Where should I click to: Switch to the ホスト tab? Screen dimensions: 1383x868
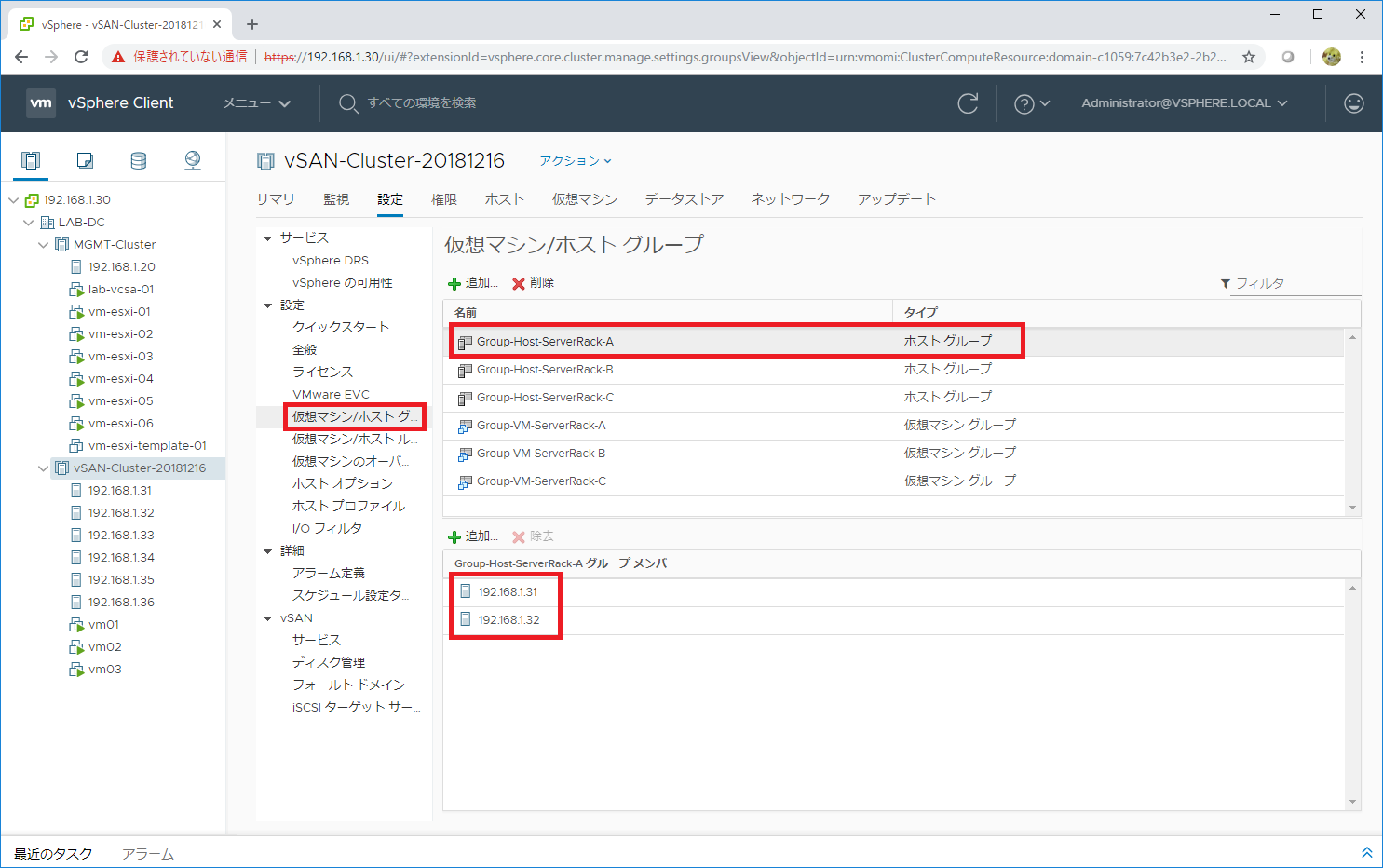pyautogui.click(x=505, y=199)
